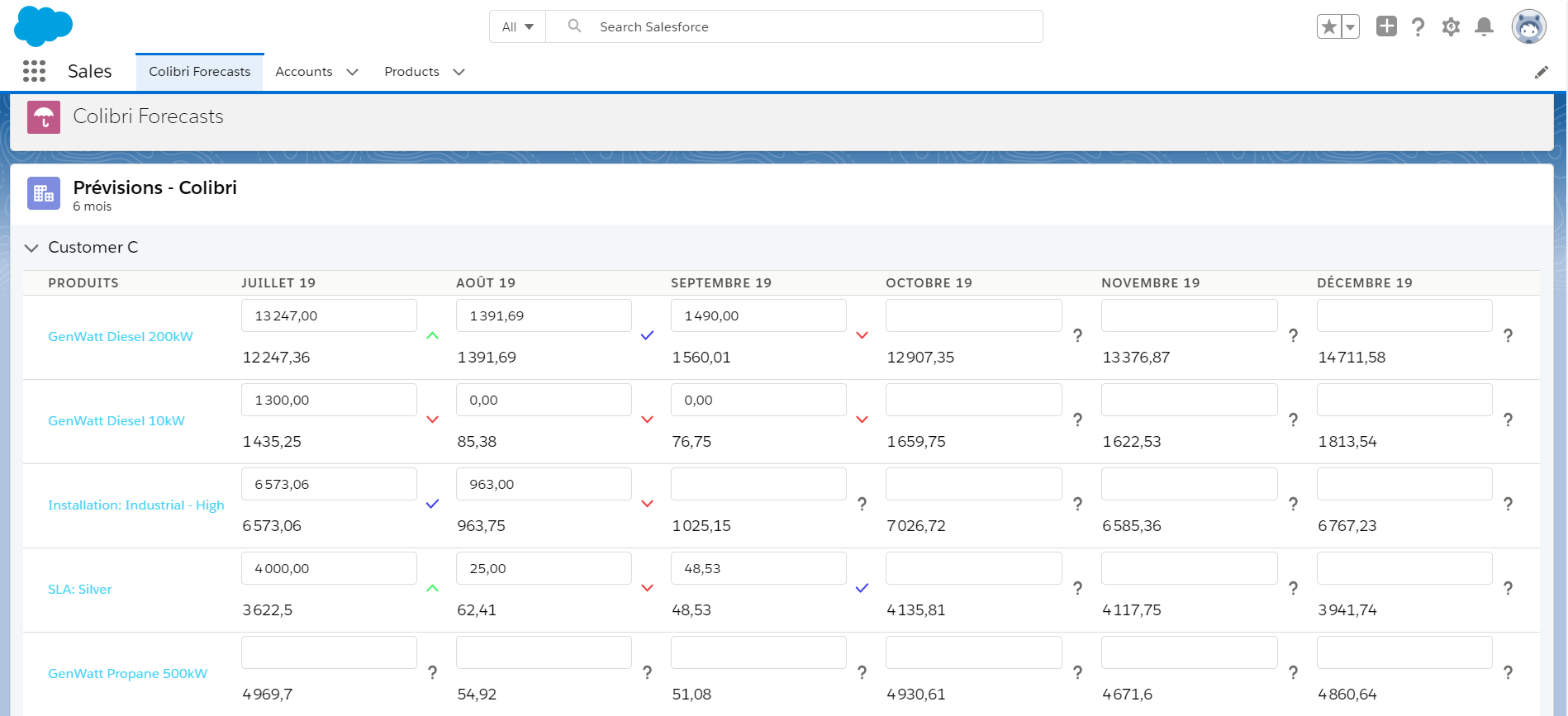Switch to the Colibri Forecasts tab

[199, 72]
